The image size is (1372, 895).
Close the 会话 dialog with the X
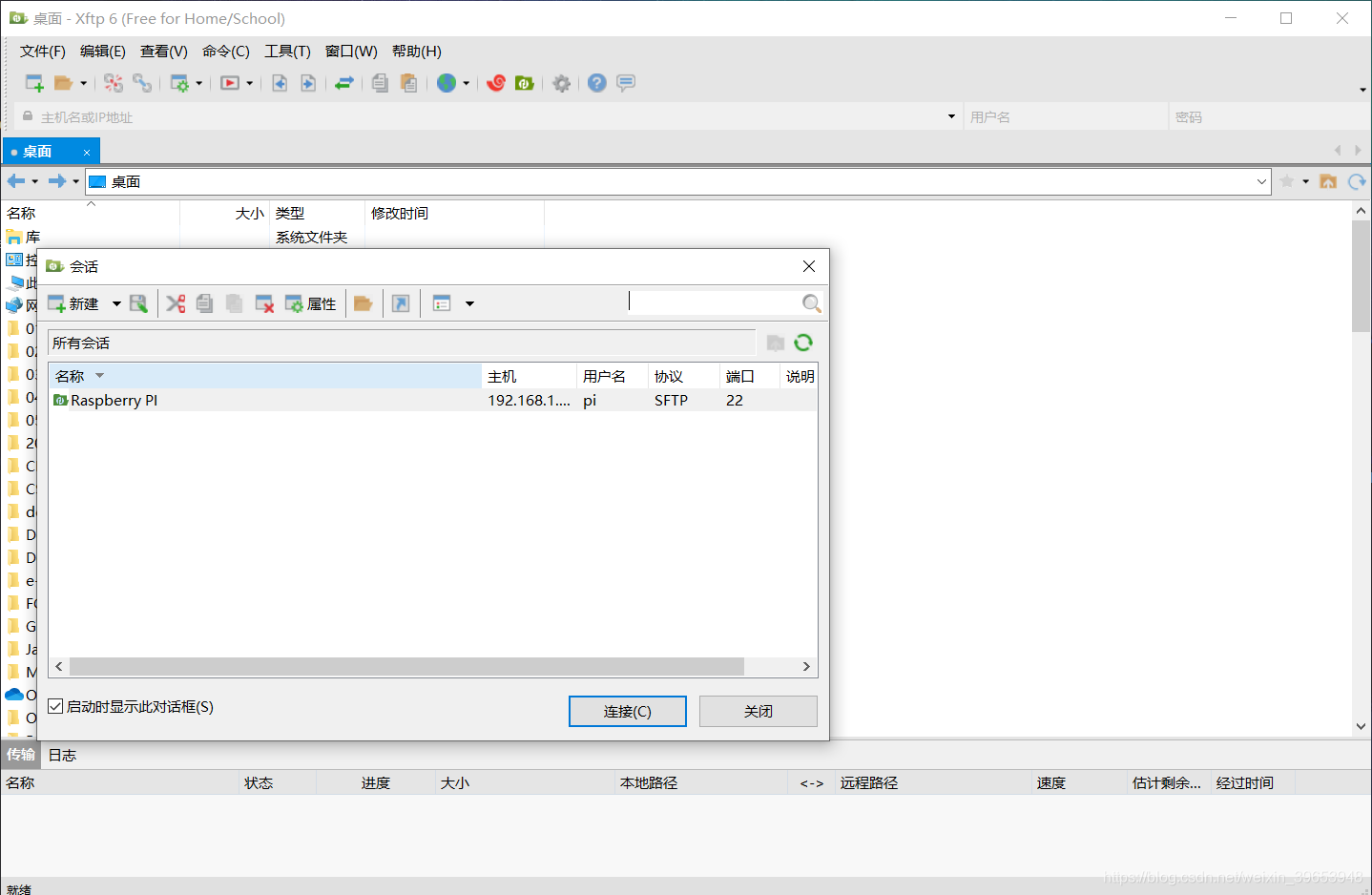point(809,266)
